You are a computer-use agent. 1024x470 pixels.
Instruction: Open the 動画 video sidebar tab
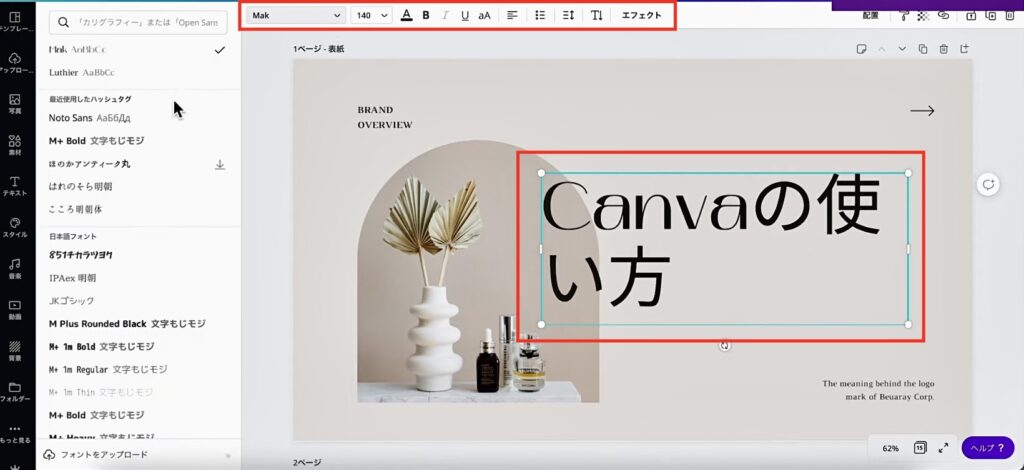click(14, 309)
